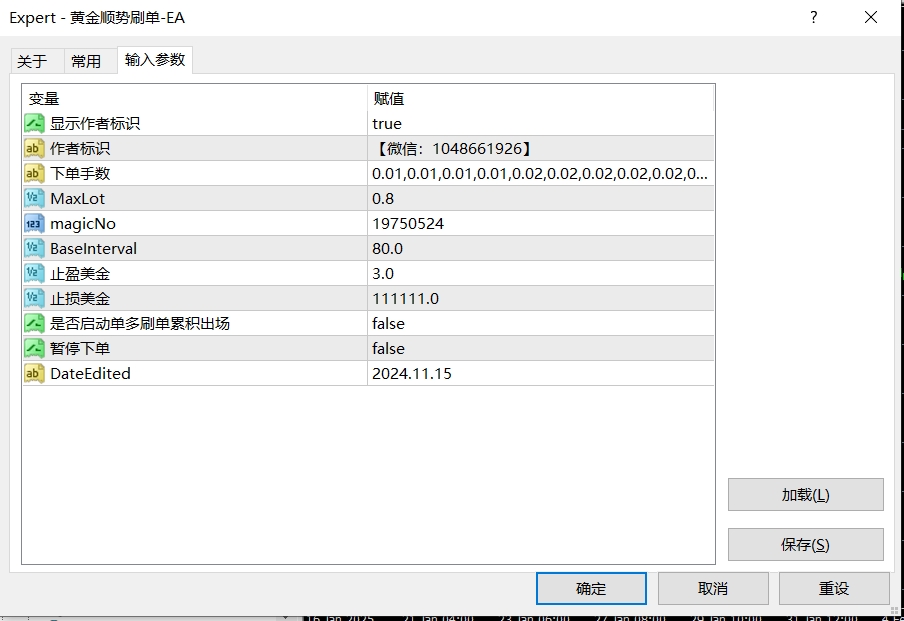Click the string icon next to 下单手数

[x=34, y=174]
